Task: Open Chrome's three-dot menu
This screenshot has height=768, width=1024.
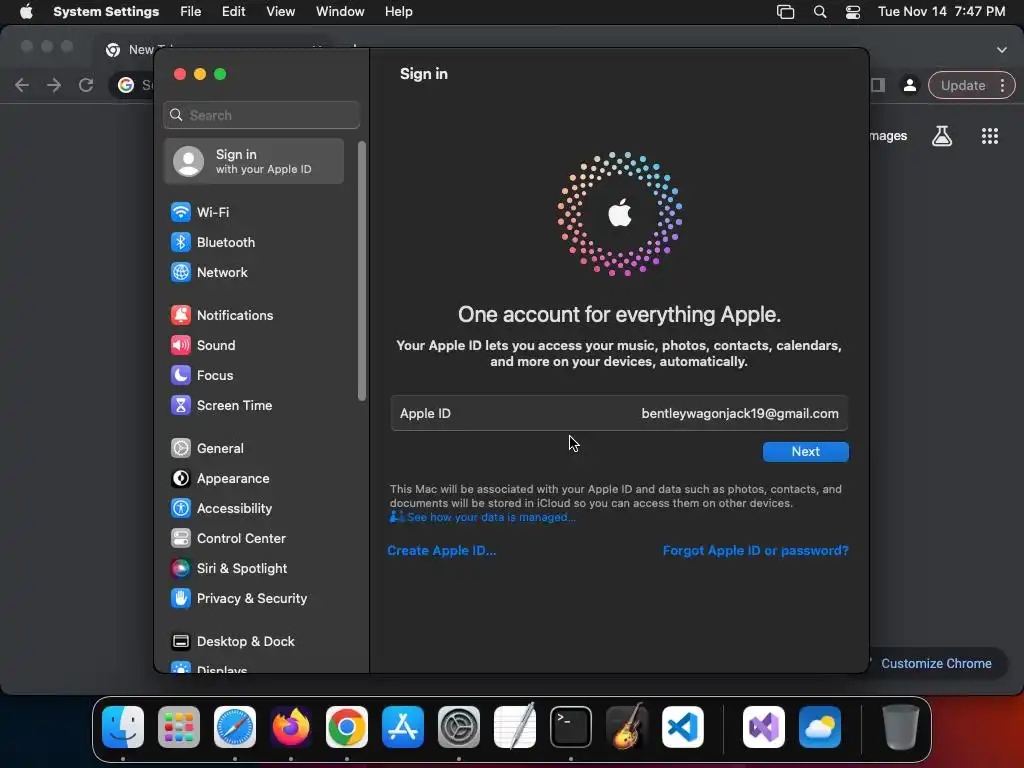Action: pos(1002,86)
